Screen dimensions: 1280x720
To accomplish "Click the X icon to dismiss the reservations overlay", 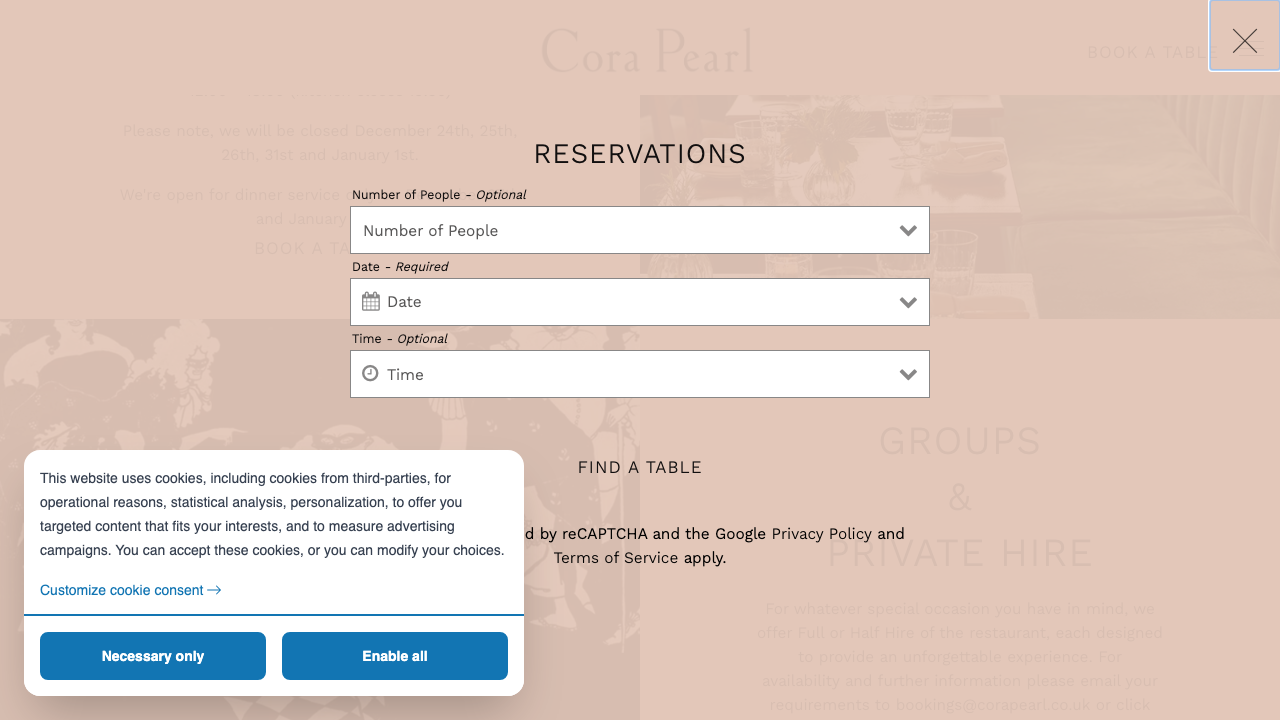I will [x=1244, y=41].
